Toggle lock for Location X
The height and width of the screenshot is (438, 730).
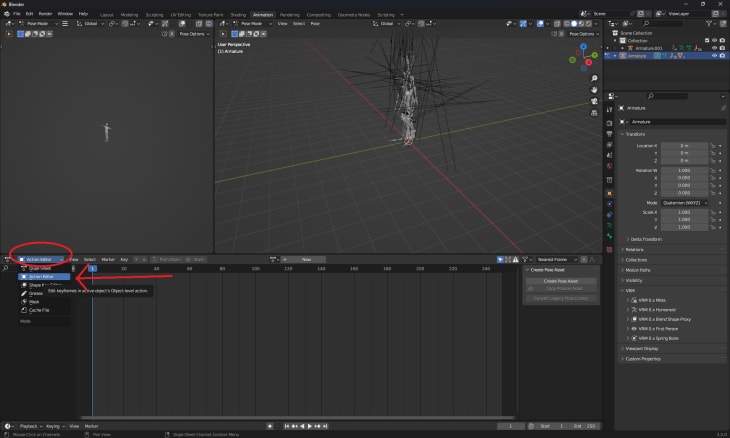713,146
